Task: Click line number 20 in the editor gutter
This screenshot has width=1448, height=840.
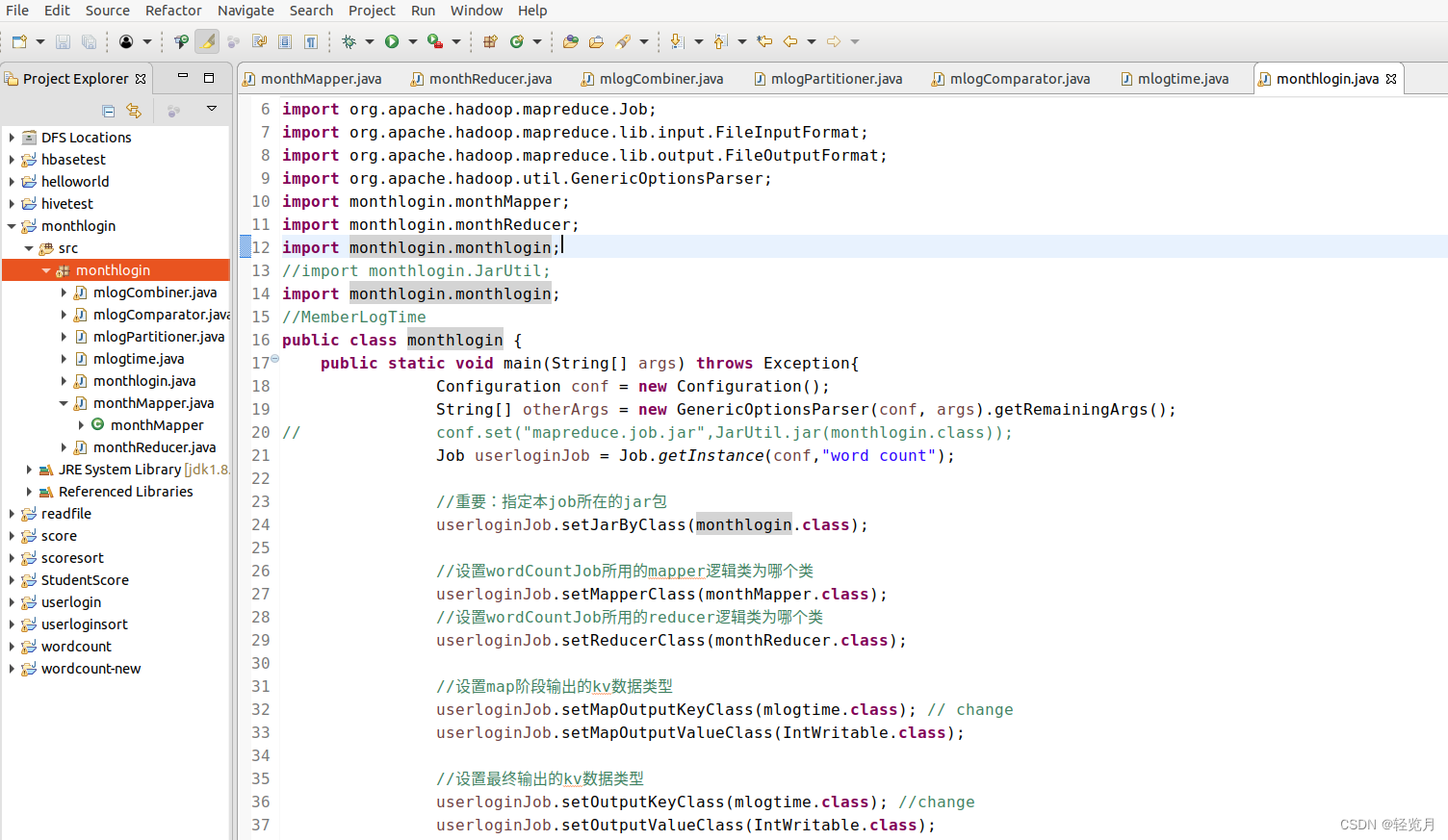Action: click(260, 432)
